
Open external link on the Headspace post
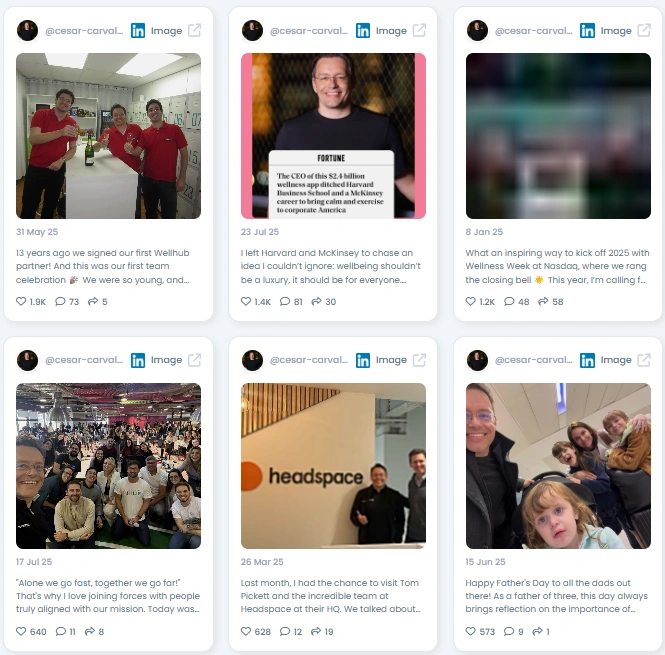(x=419, y=360)
